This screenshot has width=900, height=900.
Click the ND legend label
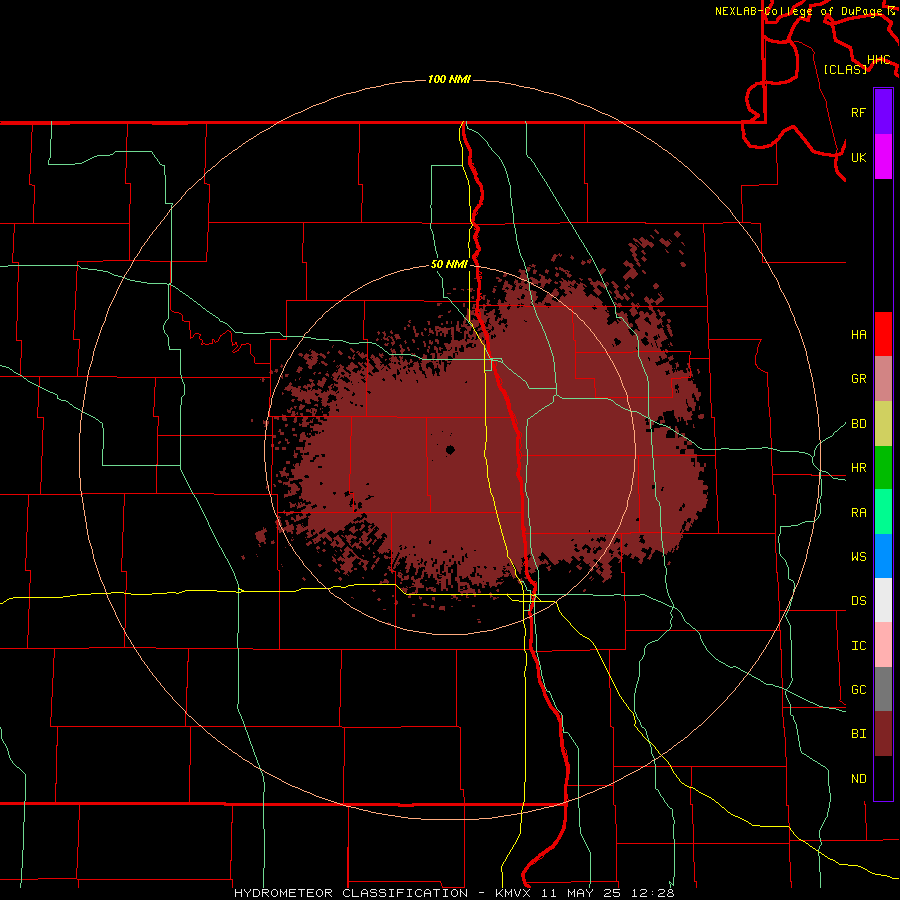pyautogui.click(x=858, y=779)
